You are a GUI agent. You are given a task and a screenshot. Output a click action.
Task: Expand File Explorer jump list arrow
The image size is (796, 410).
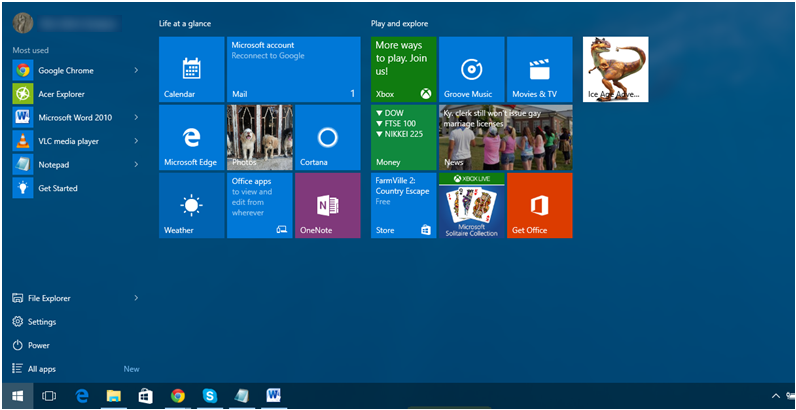(x=136, y=298)
